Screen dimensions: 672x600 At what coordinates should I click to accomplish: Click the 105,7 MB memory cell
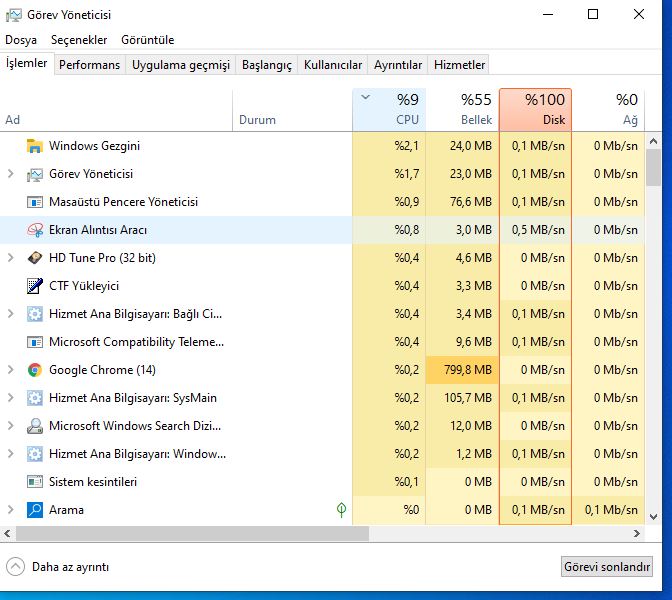tap(462, 398)
